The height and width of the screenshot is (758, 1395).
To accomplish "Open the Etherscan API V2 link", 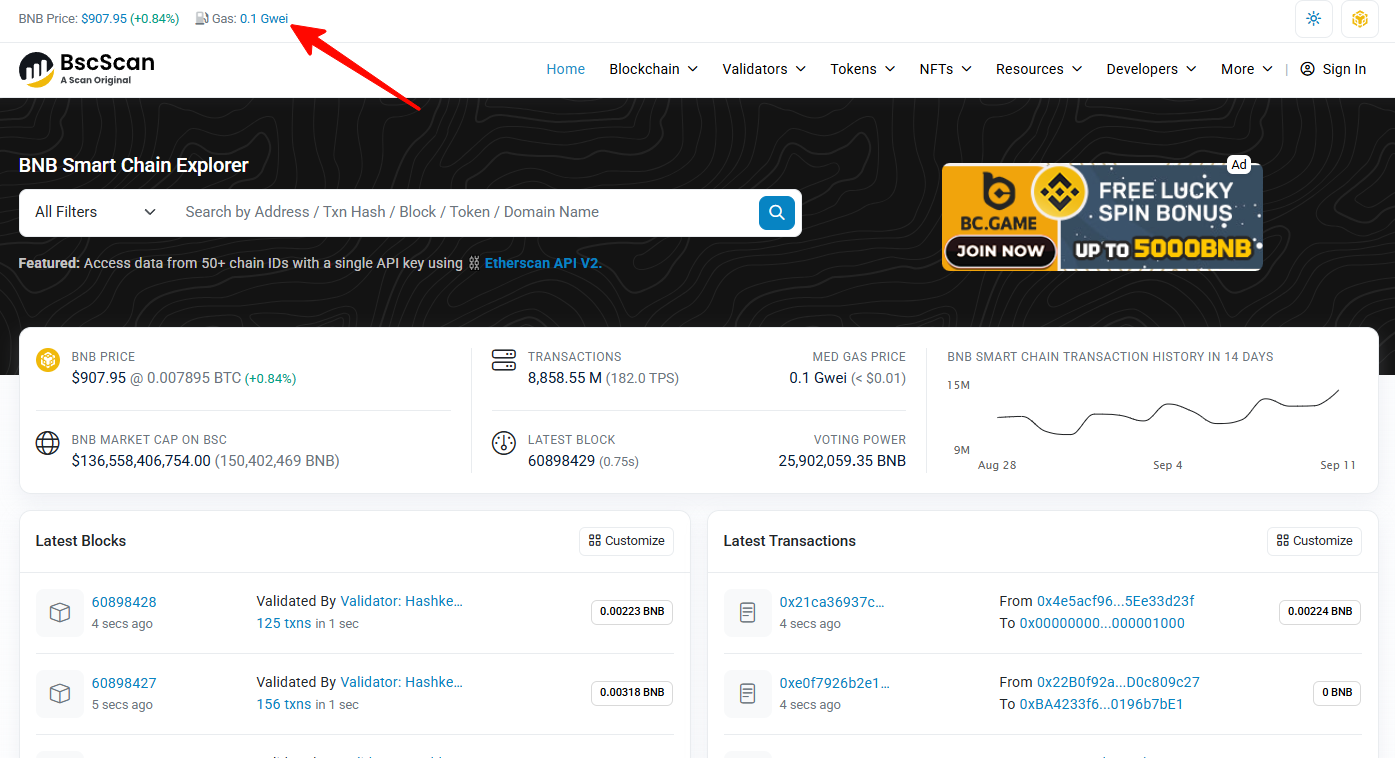I will click(x=542, y=263).
